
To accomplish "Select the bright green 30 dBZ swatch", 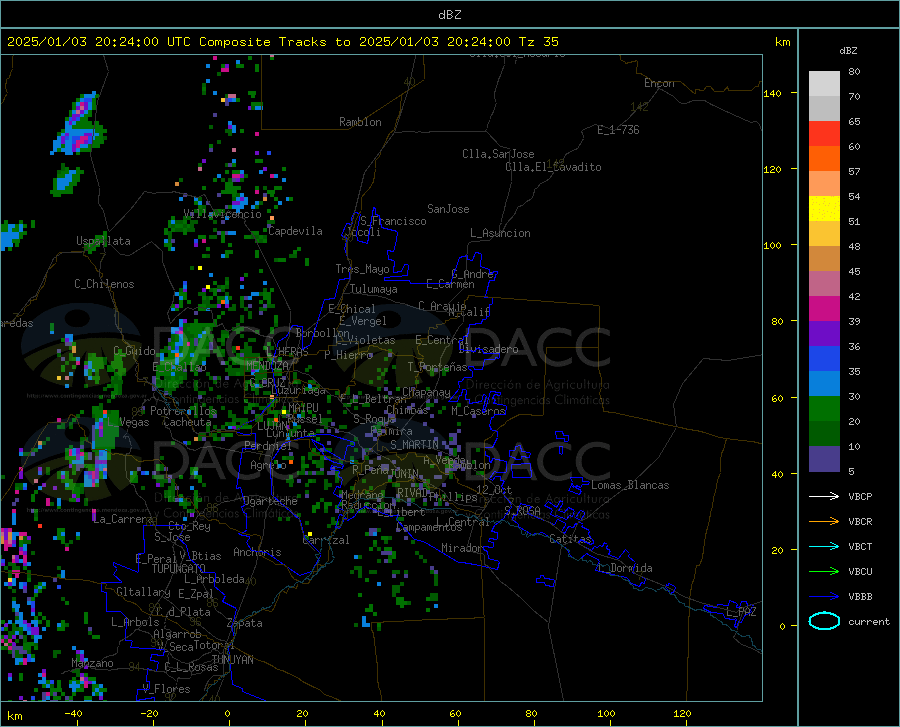I will (x=824, y=409).
